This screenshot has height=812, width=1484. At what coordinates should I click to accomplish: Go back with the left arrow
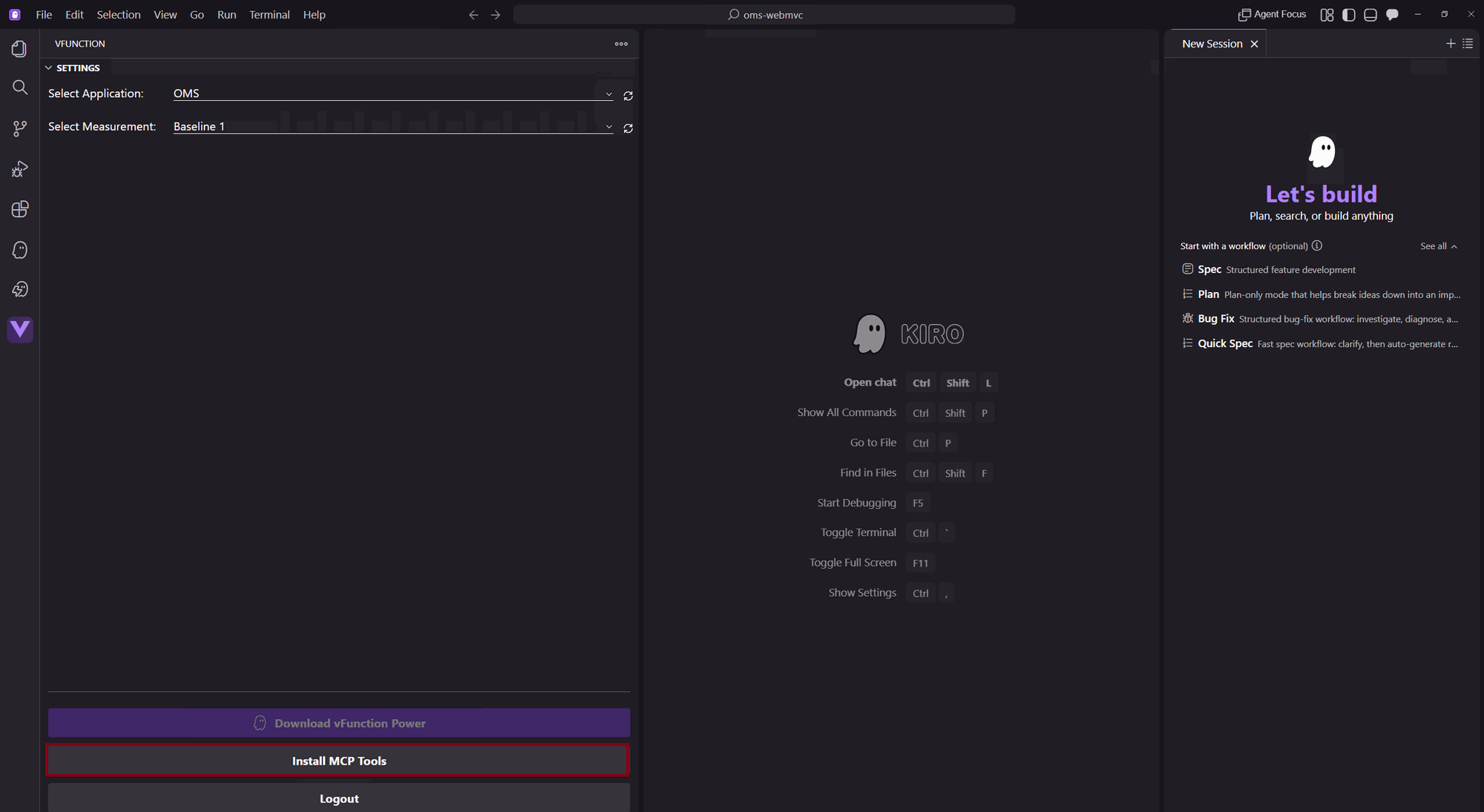[x=473, y=15]
